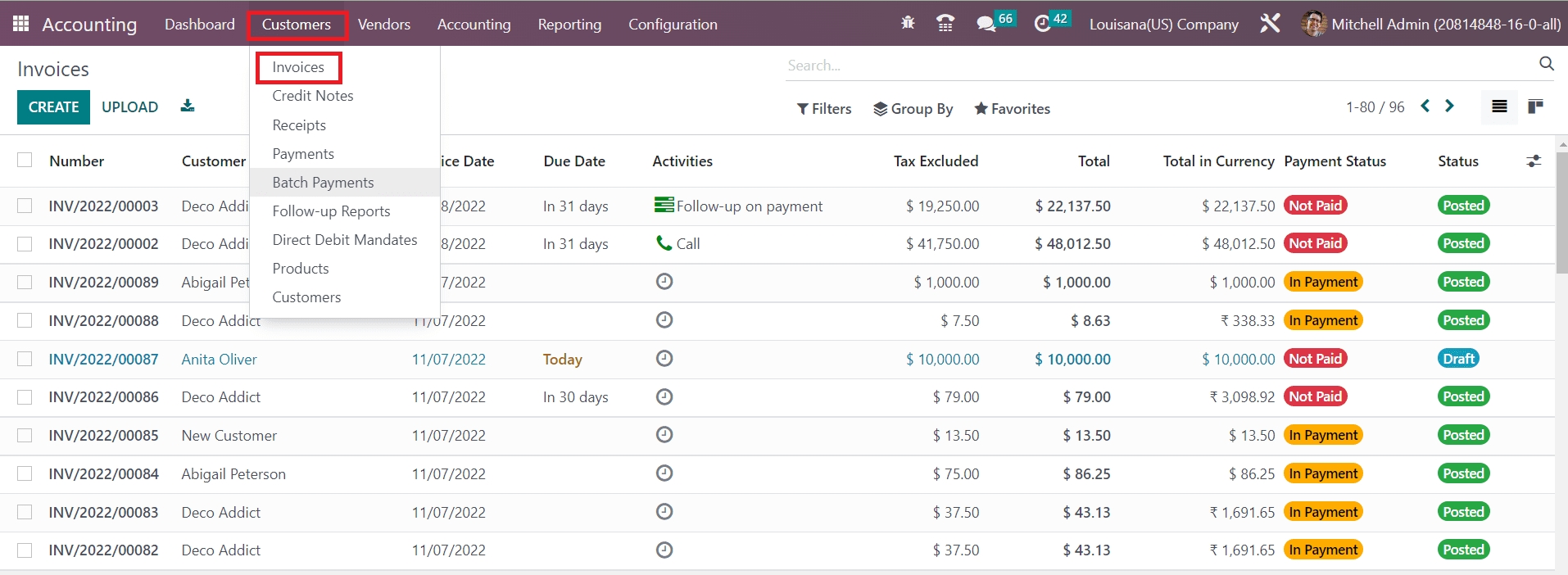The height and width of the screenshot is (575, 1568).
Task: Open the apps grid menu icon
Action: point(21,24)
